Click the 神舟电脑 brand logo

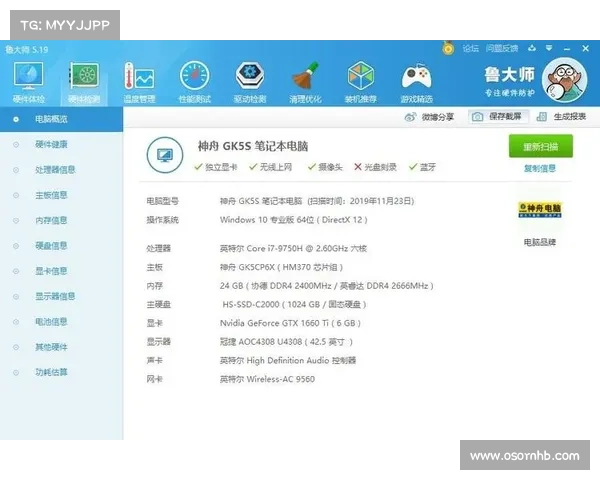click(540, 209)
